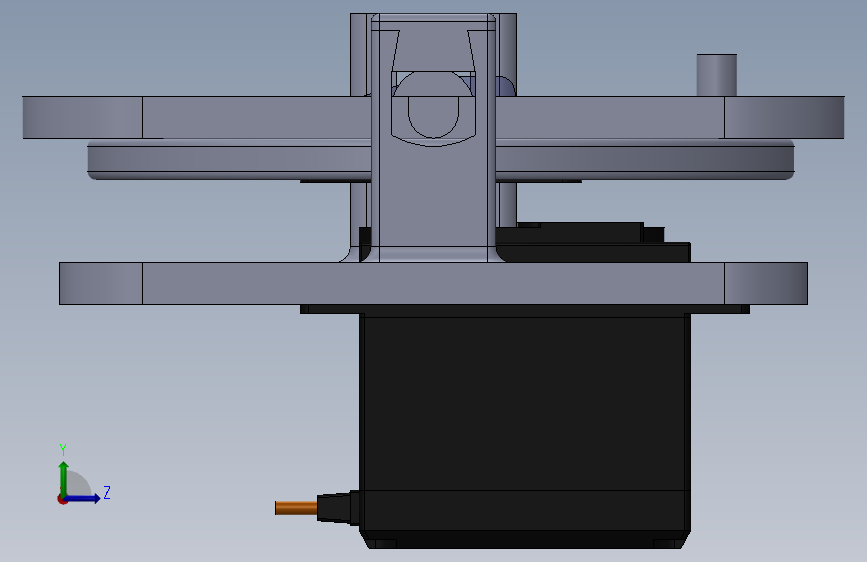Click the small cylindrical pin on upper plate

pos(717,75)
